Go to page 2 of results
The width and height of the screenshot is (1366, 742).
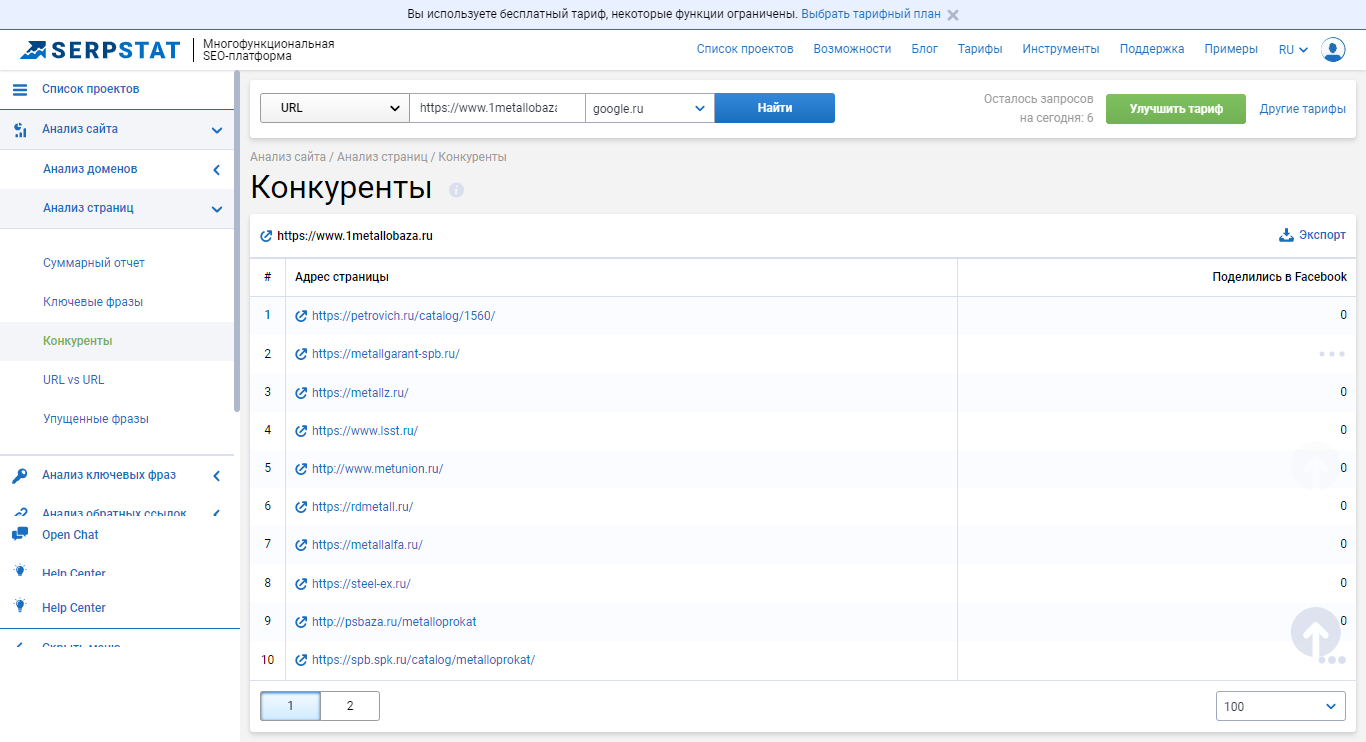click(x=350, y=706)
